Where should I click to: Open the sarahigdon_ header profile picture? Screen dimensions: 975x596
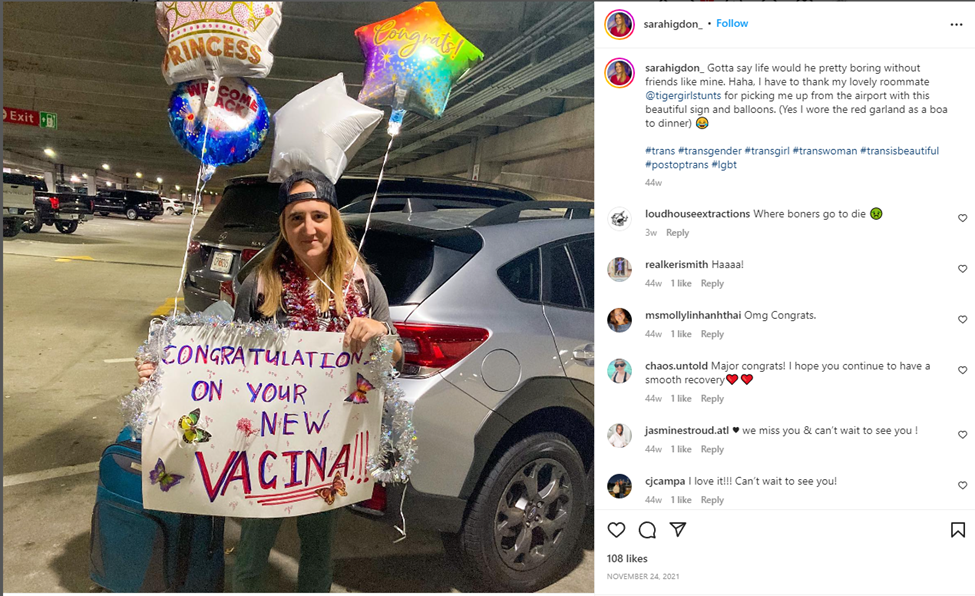[620, 24]
